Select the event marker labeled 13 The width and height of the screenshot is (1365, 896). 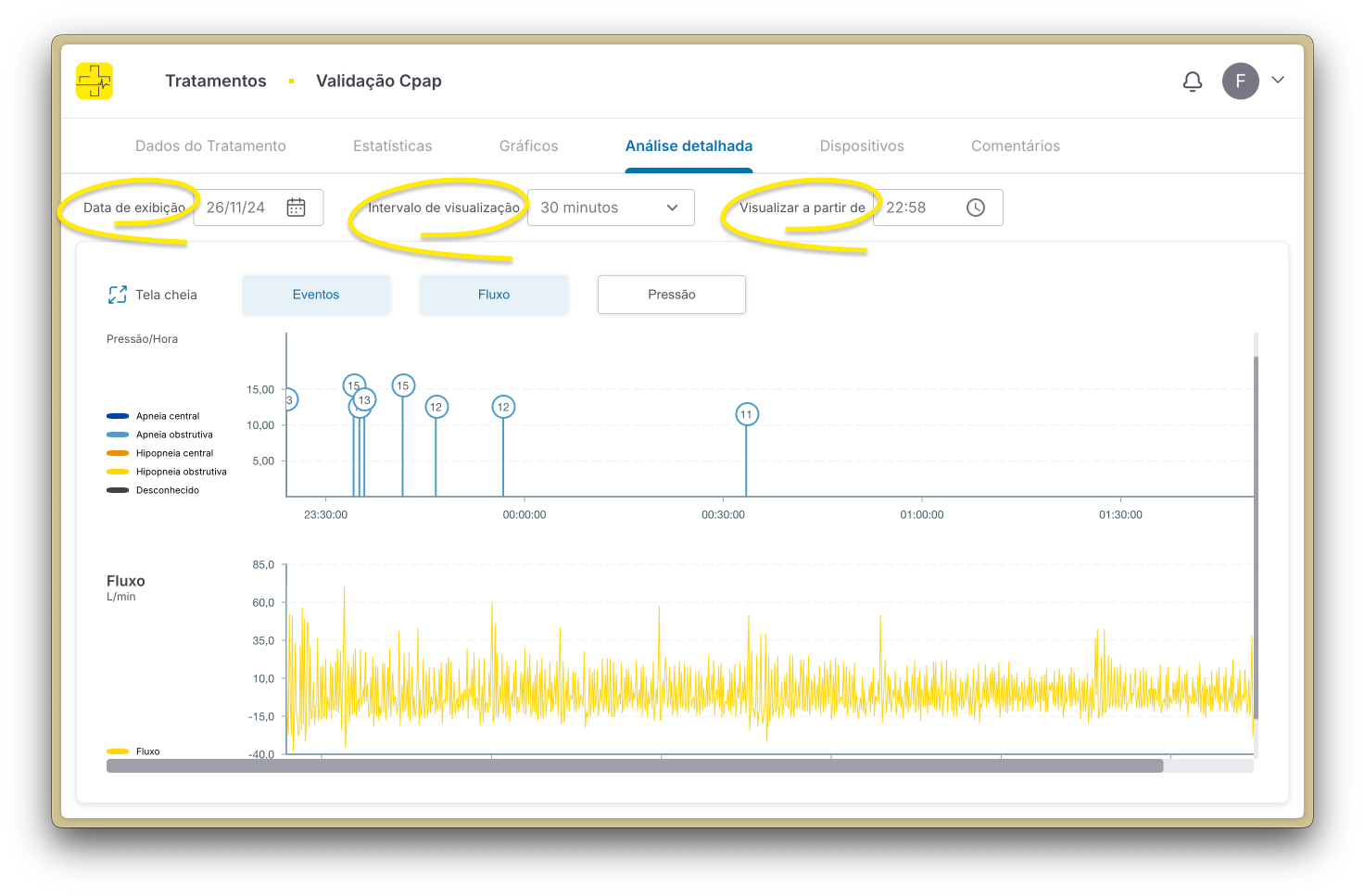(365, 400)
